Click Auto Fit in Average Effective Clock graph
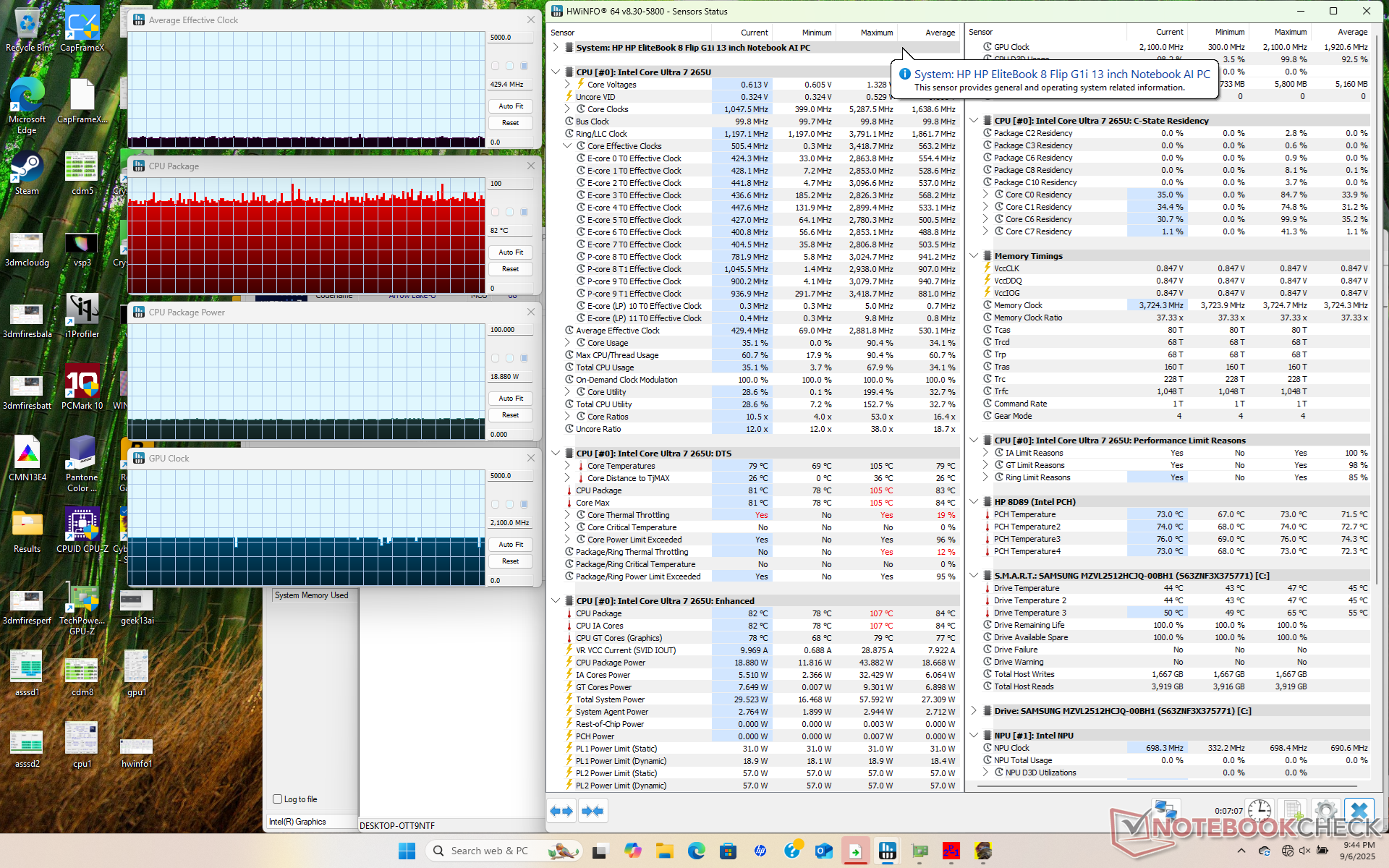The image size is (1389, 868). click(x=511, y=106)
